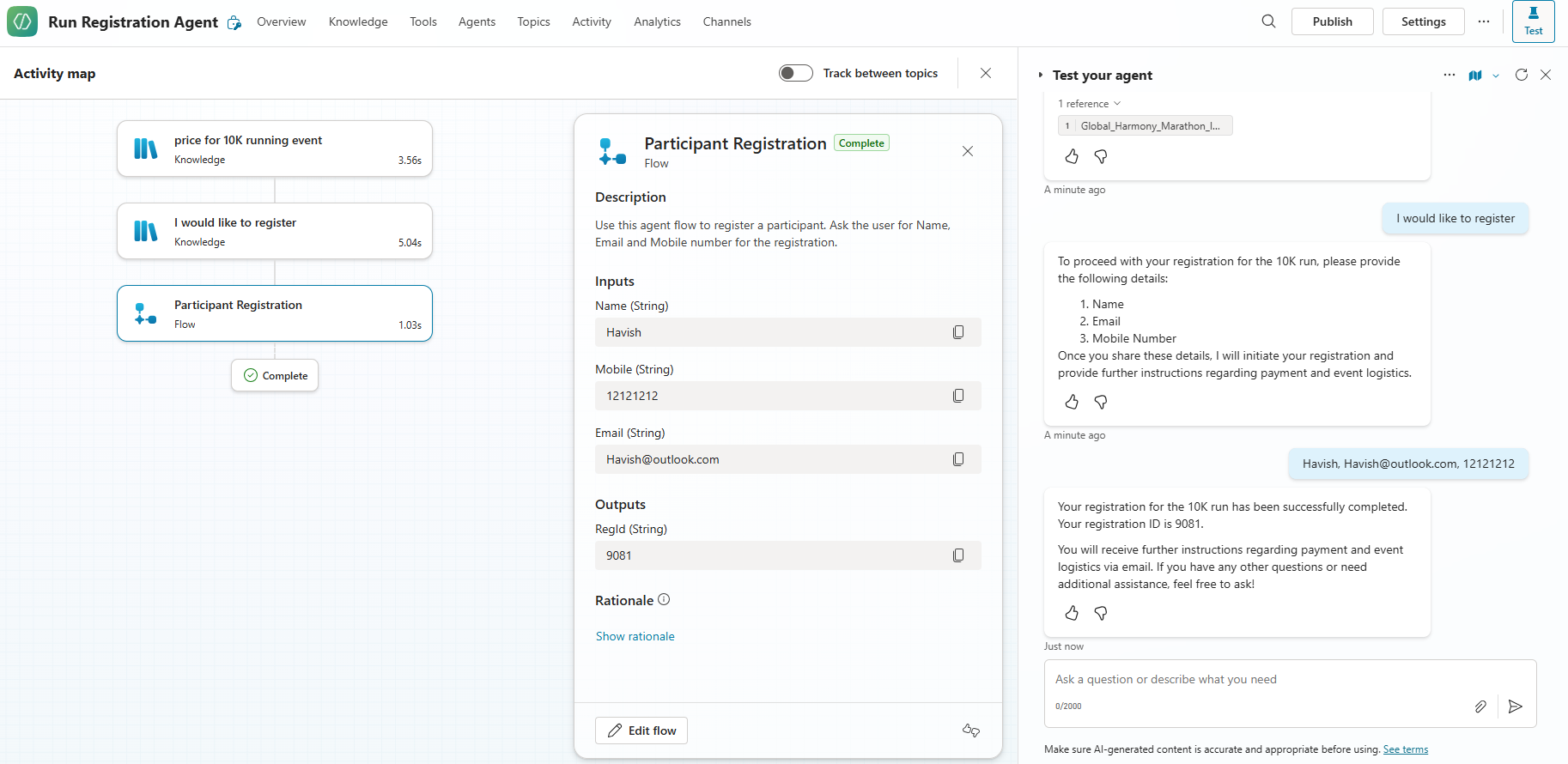Click the attach file paperclip icon
This screenshot has width=1568, height=764.
[x=1480, y=706]
